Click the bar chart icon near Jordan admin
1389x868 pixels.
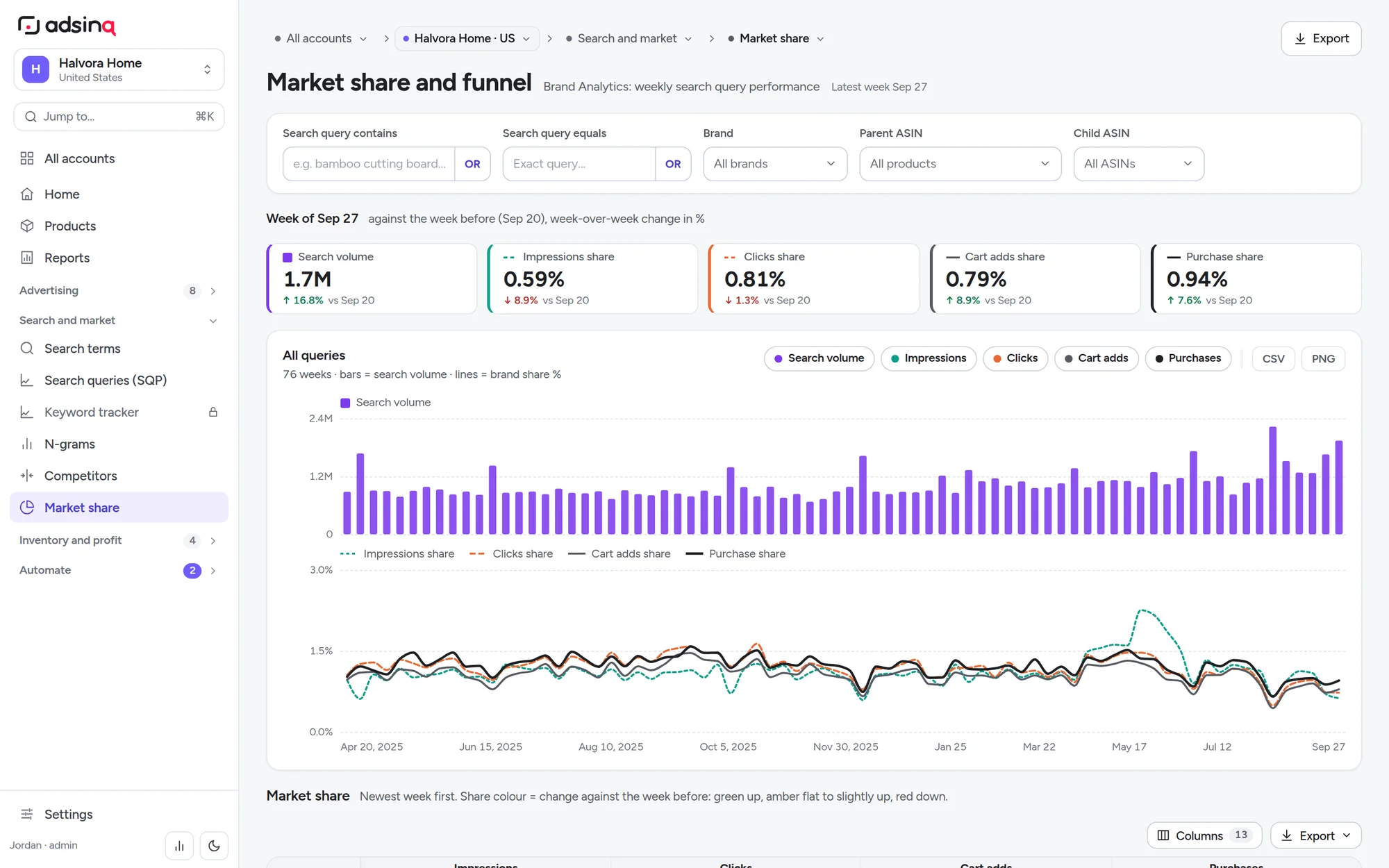pos(179,846)
